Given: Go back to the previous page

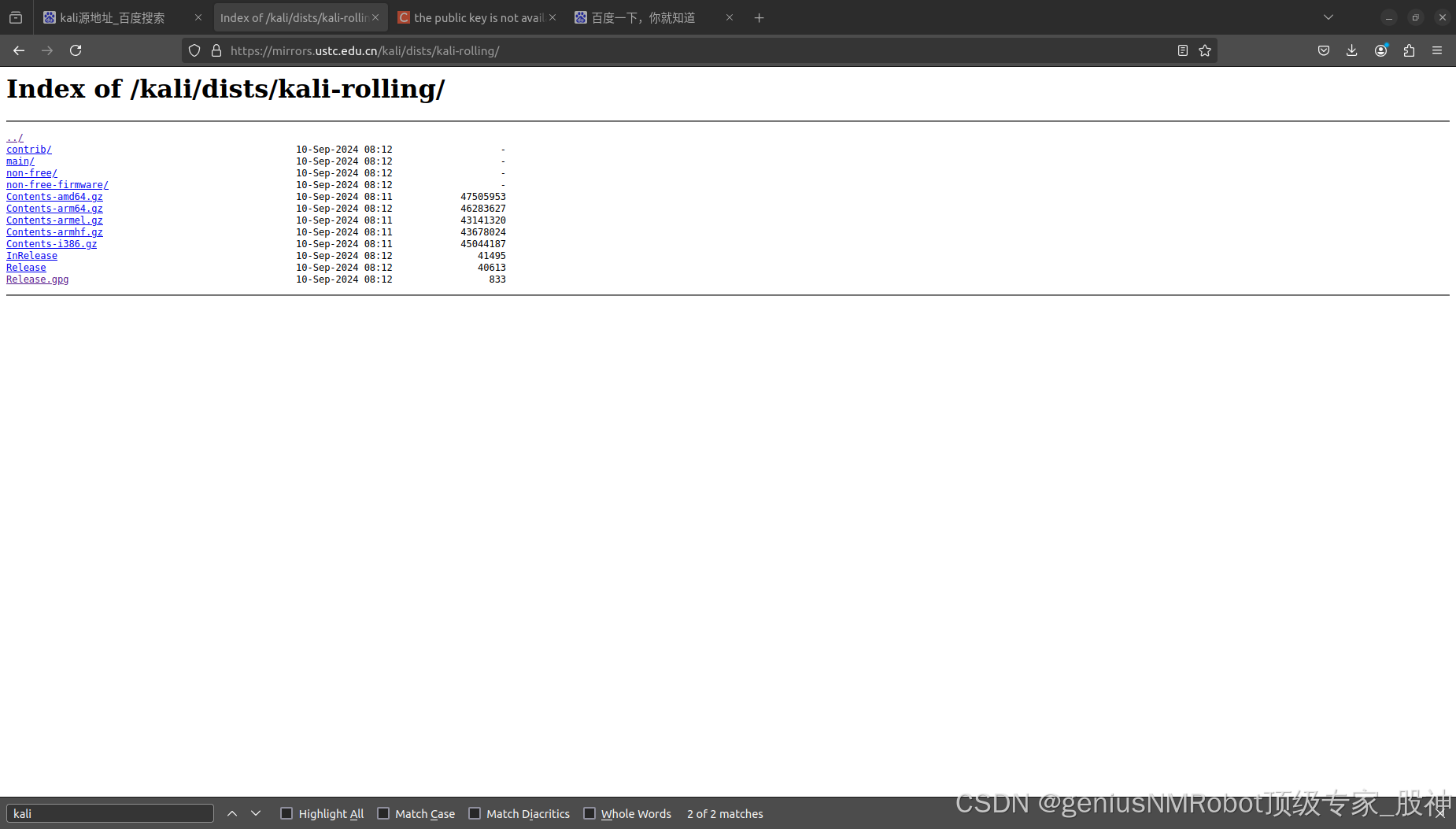Looking at the screenshot, I should 18,50.
